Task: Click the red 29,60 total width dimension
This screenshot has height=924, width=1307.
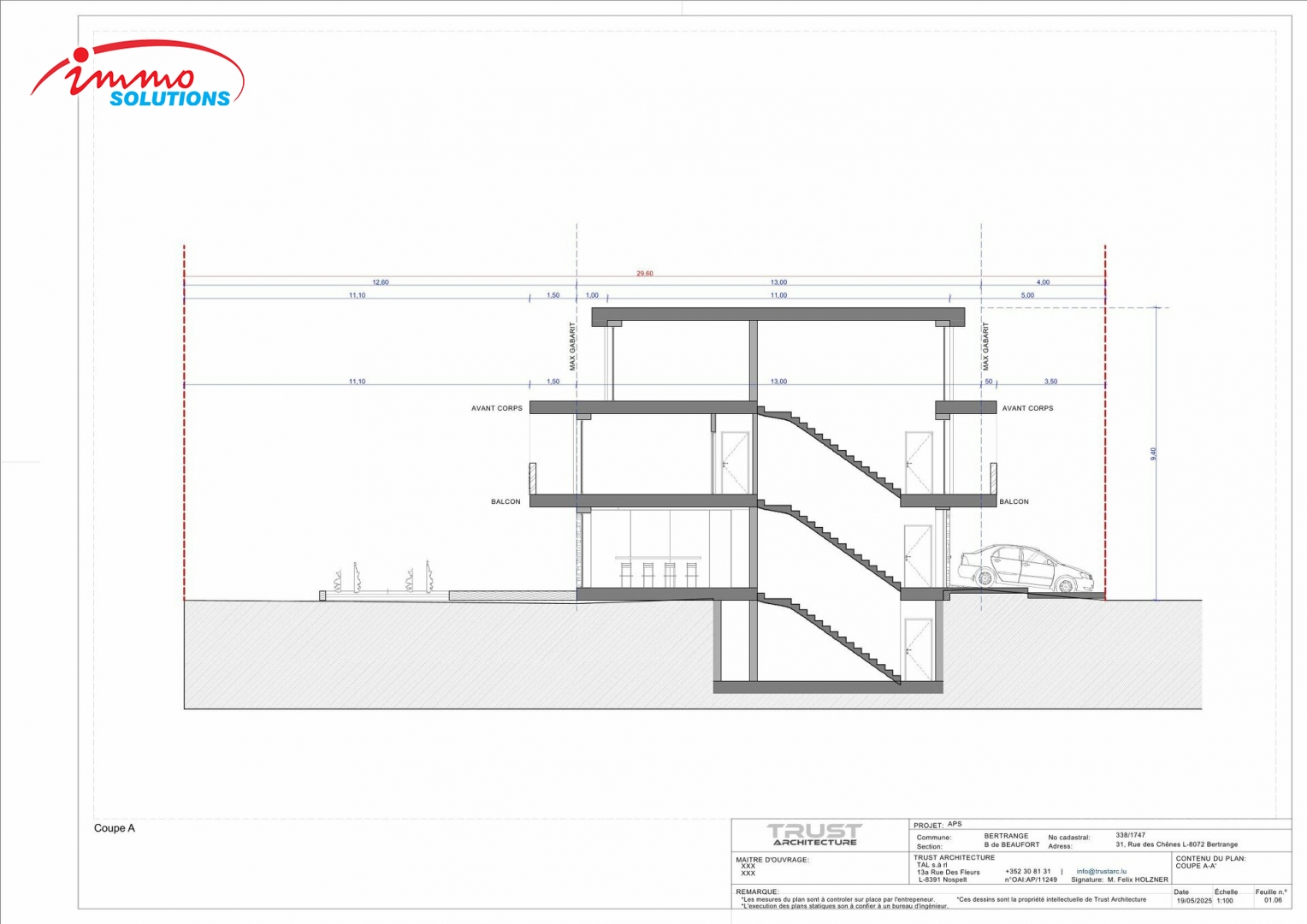Action: (644, 274)
